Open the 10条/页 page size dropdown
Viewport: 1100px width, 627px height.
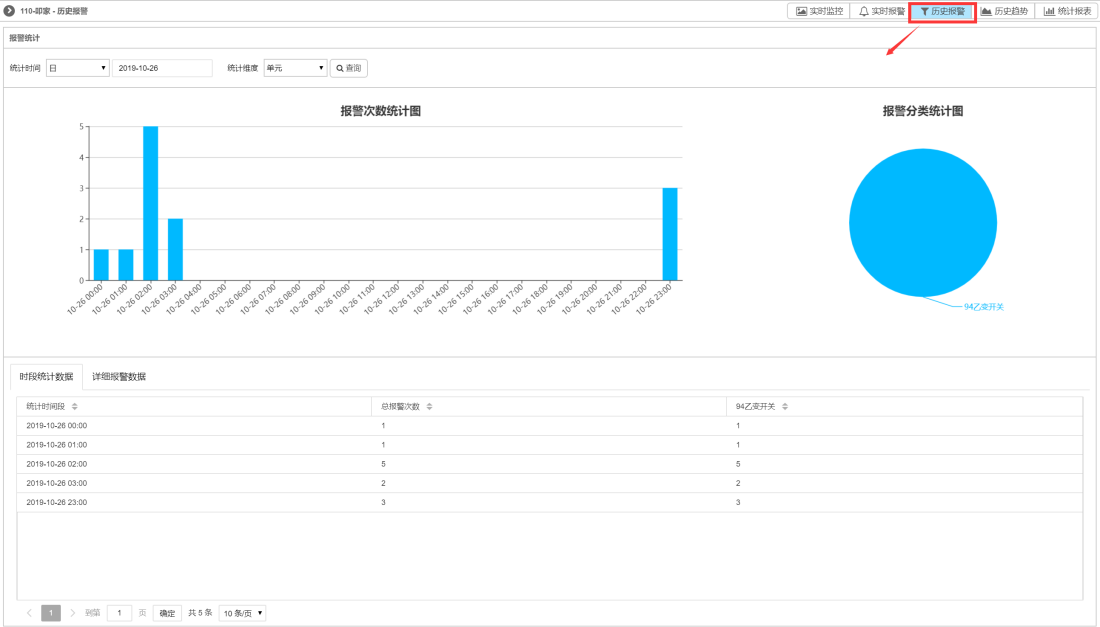[242, 613]
